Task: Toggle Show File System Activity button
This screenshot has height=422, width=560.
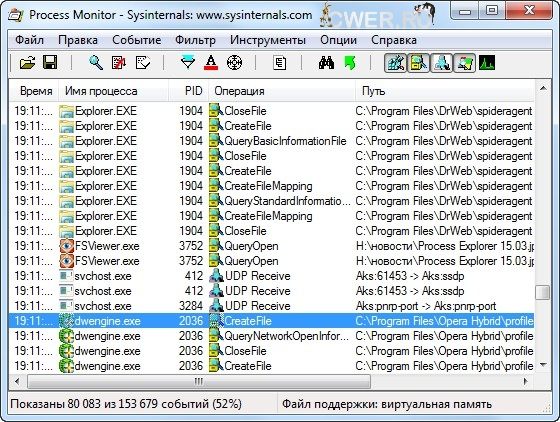Action: (x=418, y=63)
